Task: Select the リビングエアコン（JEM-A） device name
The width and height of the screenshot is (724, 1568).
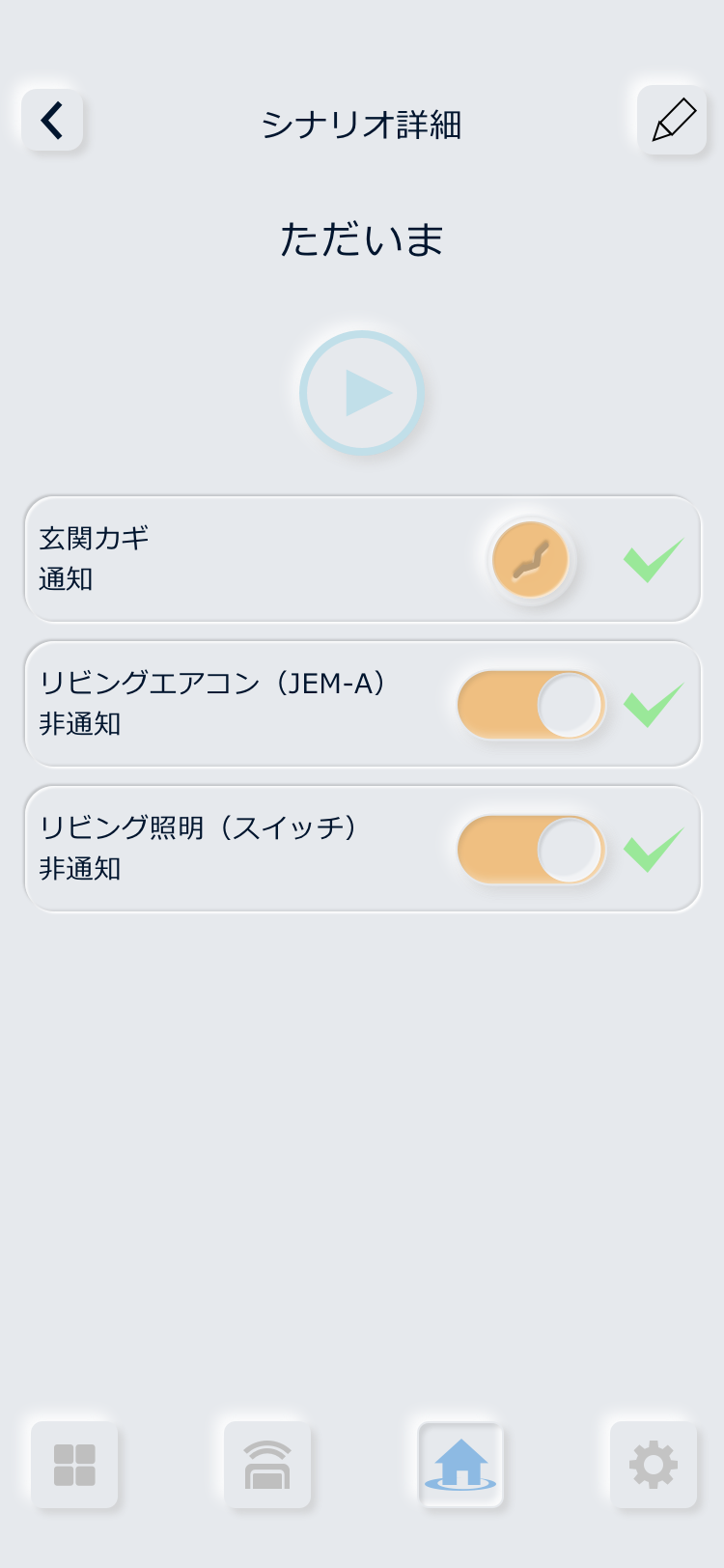Action: 212,683
